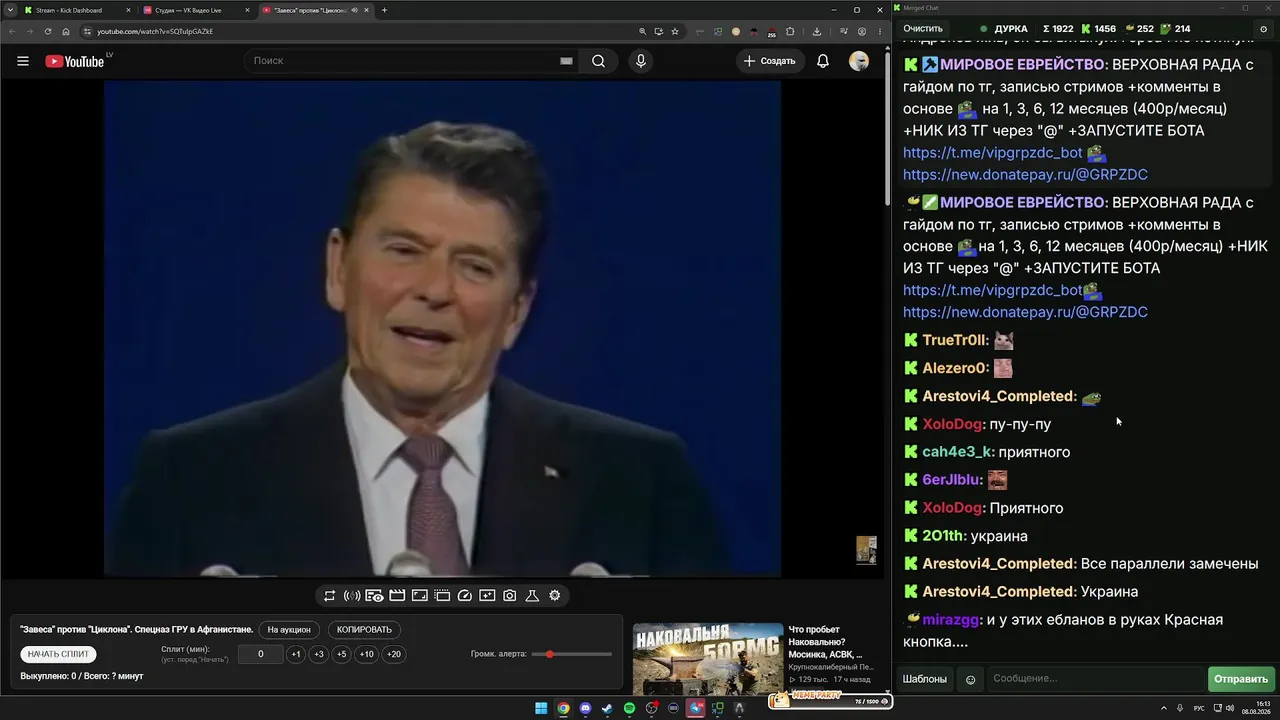Open the Наковальня recommended video thumbnail
This screenshot has width=1280, height=720.
point(708,658)
